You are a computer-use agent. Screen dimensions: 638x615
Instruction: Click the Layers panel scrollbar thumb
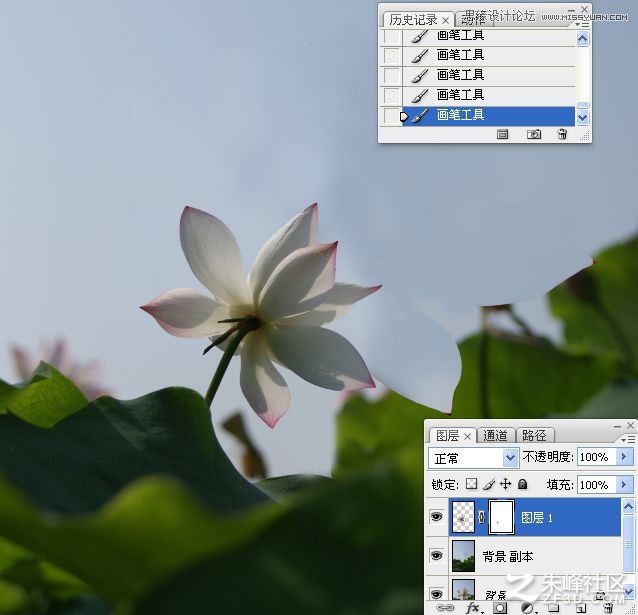(628, 543)
